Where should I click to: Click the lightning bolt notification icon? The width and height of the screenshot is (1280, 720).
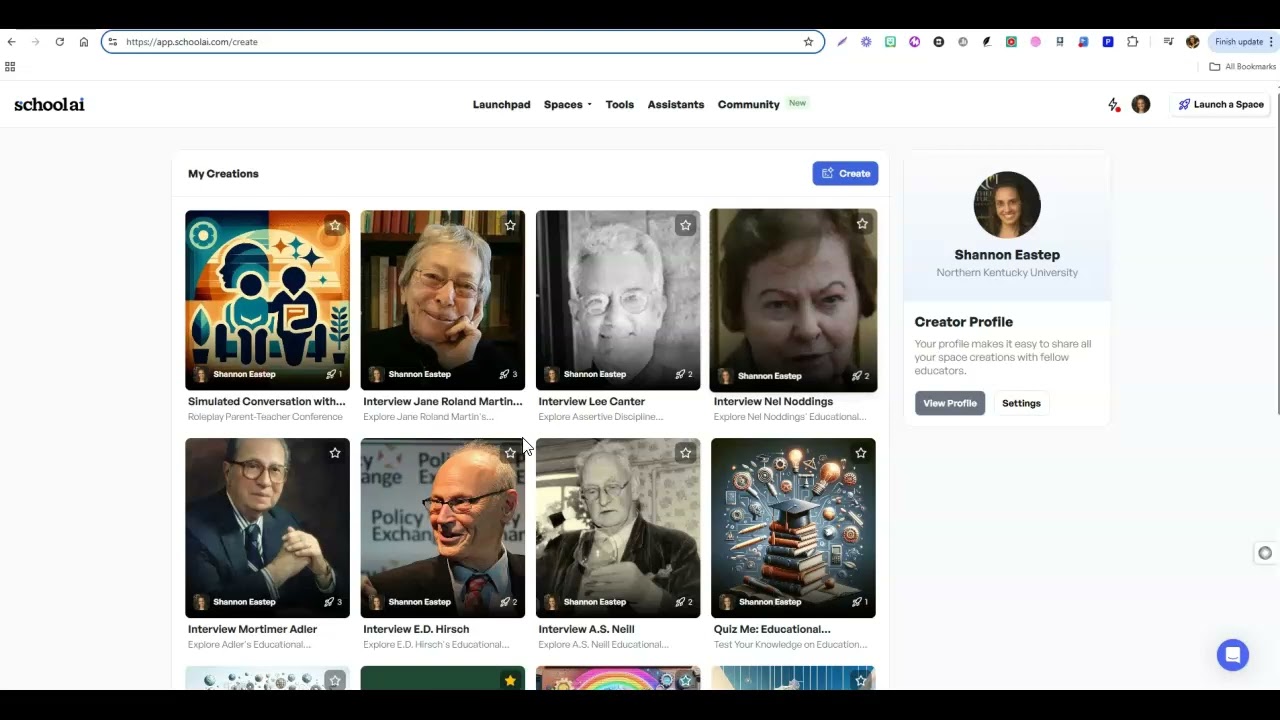(x=1113, y=104)
